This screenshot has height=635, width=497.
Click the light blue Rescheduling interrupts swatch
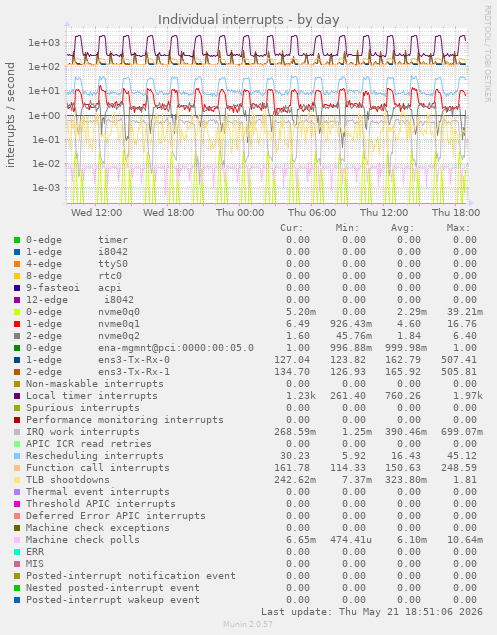pyautogui.click(x=17, y=456)
